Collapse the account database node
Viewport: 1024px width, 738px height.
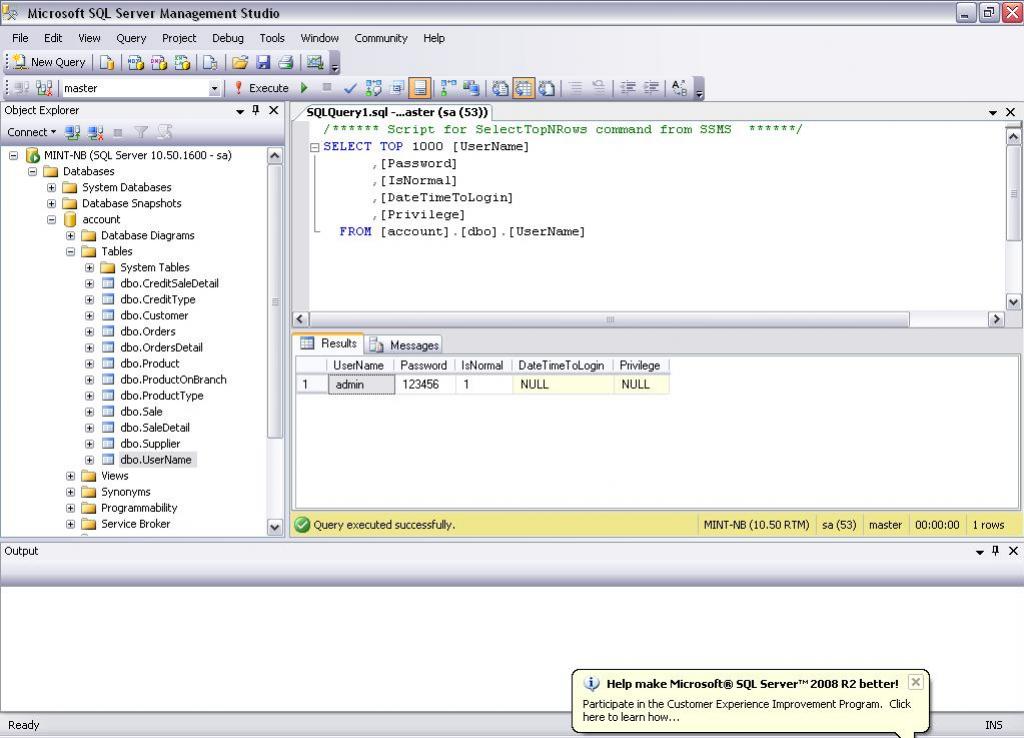[52, 219]
